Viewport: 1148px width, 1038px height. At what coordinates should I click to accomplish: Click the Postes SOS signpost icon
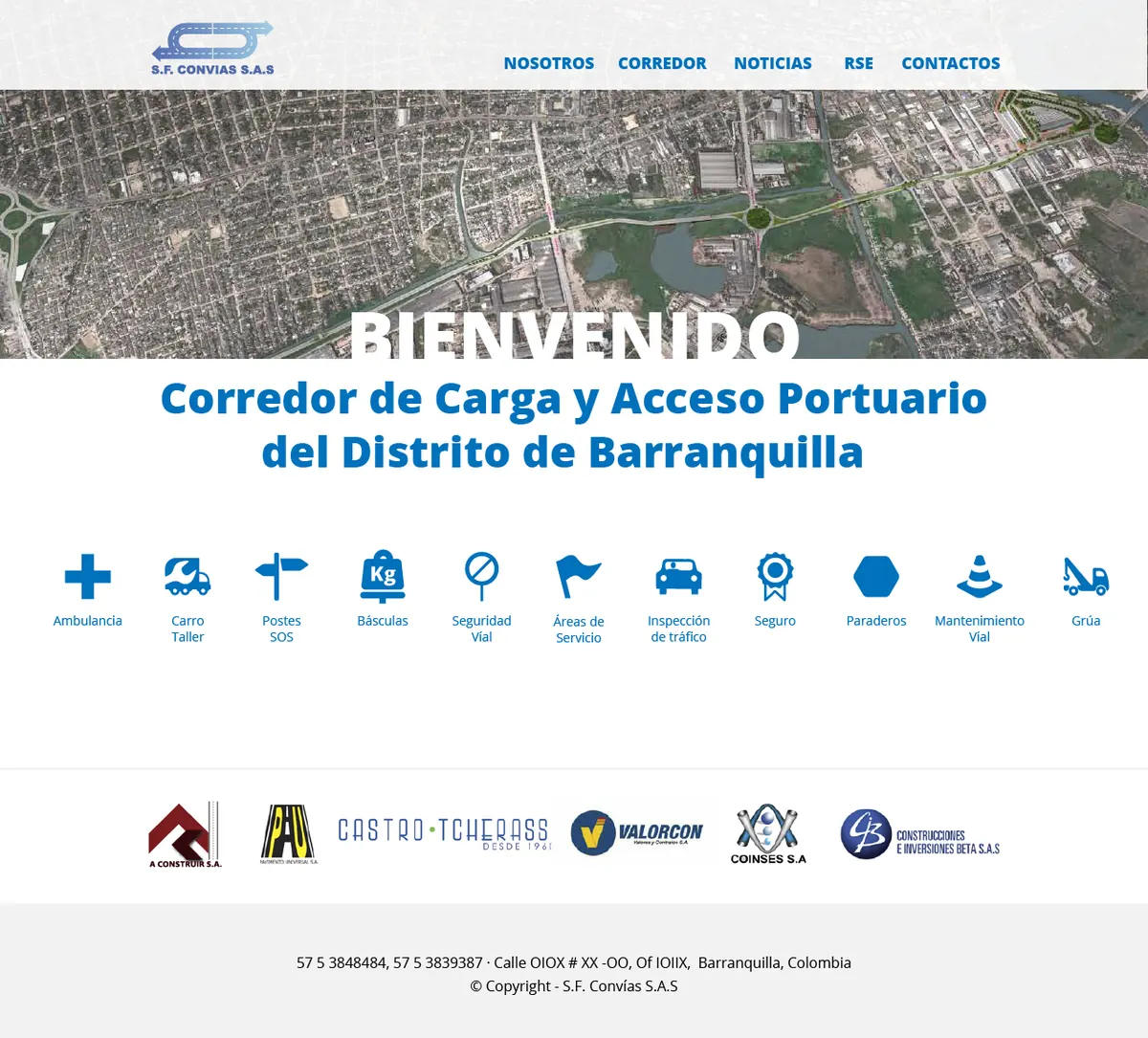click(x=281, y=577)
